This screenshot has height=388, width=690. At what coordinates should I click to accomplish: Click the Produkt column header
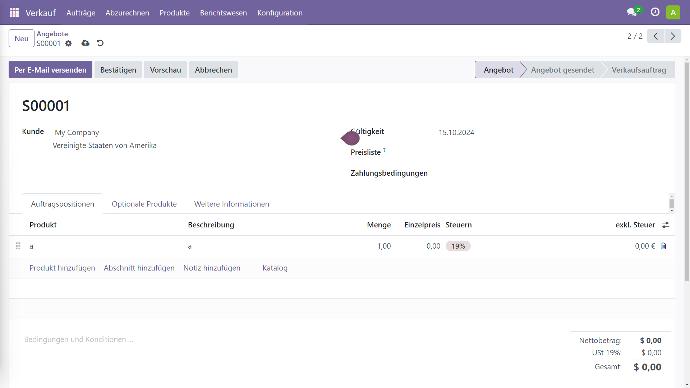click(x=43, y=225)
